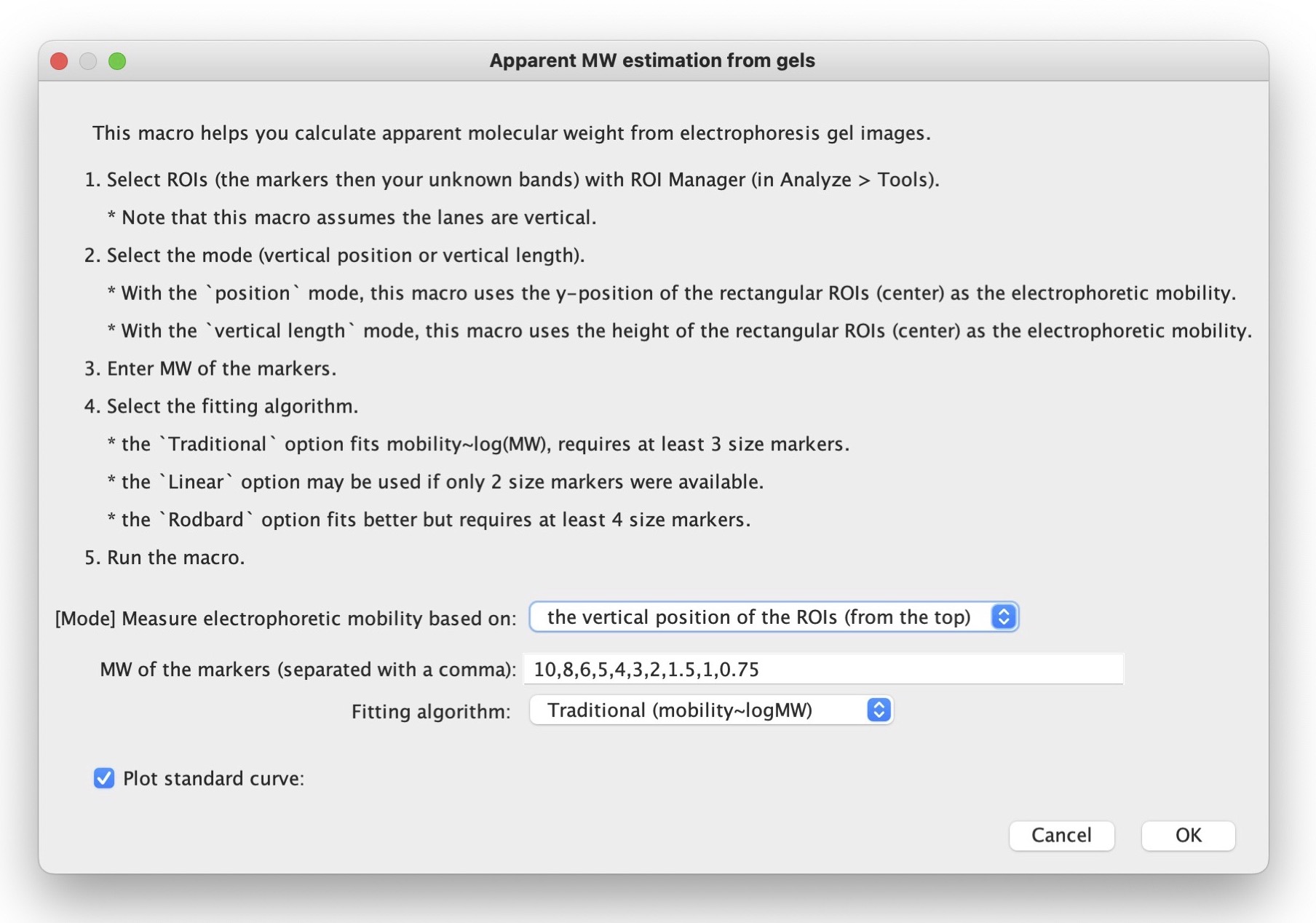Open the vertical position of ROIs dropdown
The image size is (1316, 923).
(x=758, y=617)
